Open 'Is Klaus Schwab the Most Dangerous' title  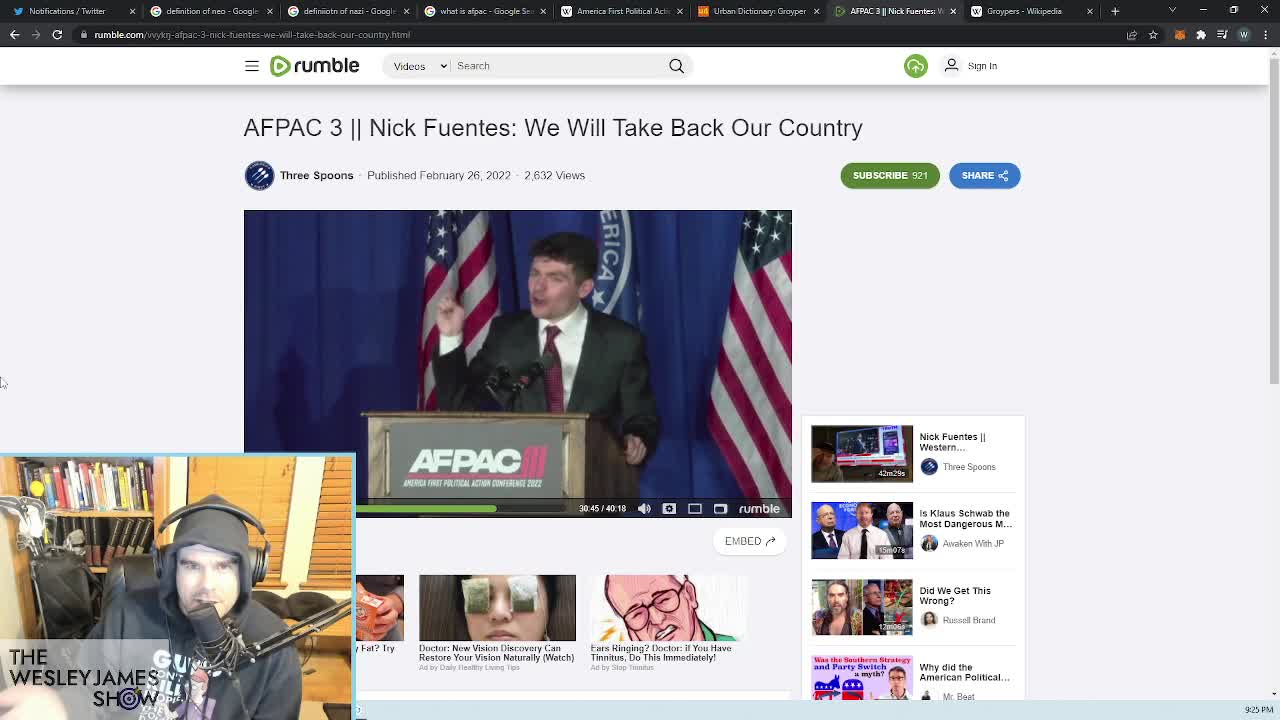965,518
